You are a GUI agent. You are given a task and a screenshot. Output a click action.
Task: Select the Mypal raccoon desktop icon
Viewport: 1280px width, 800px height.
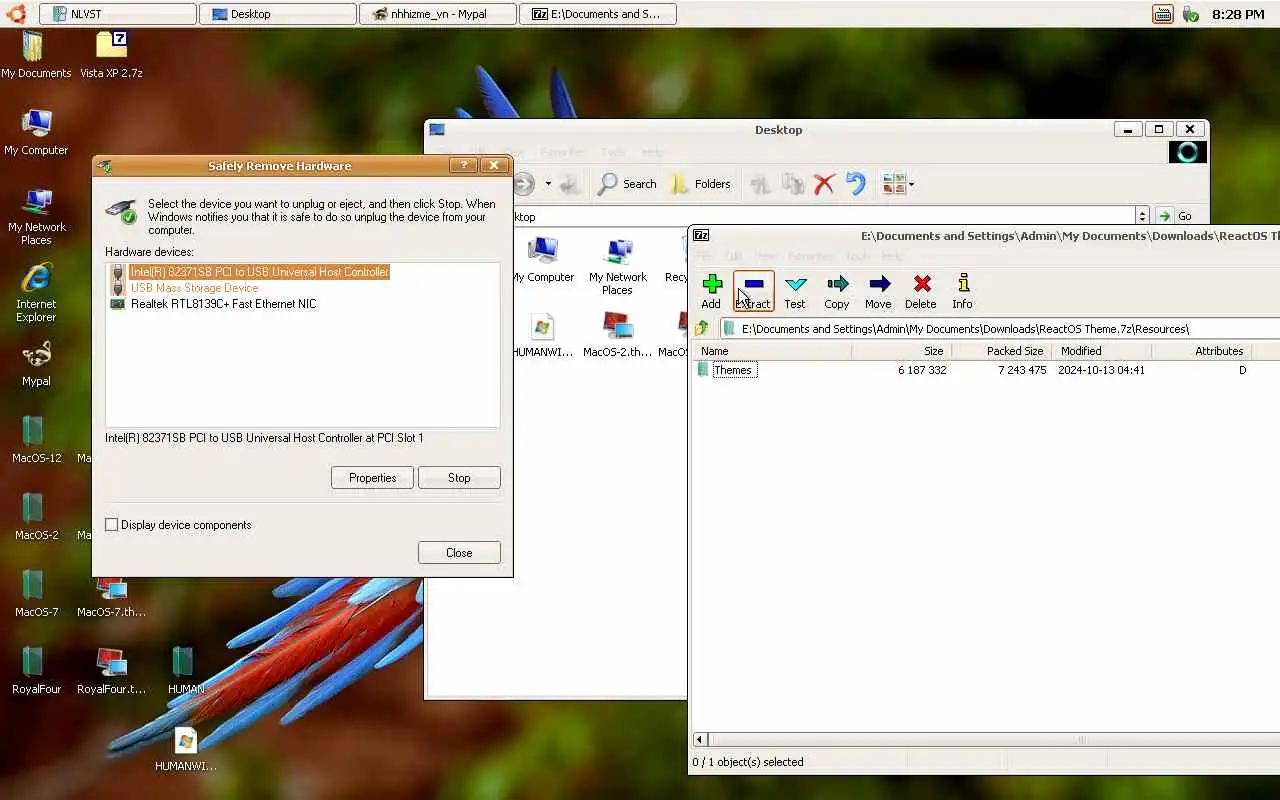(x=36, y=364)
